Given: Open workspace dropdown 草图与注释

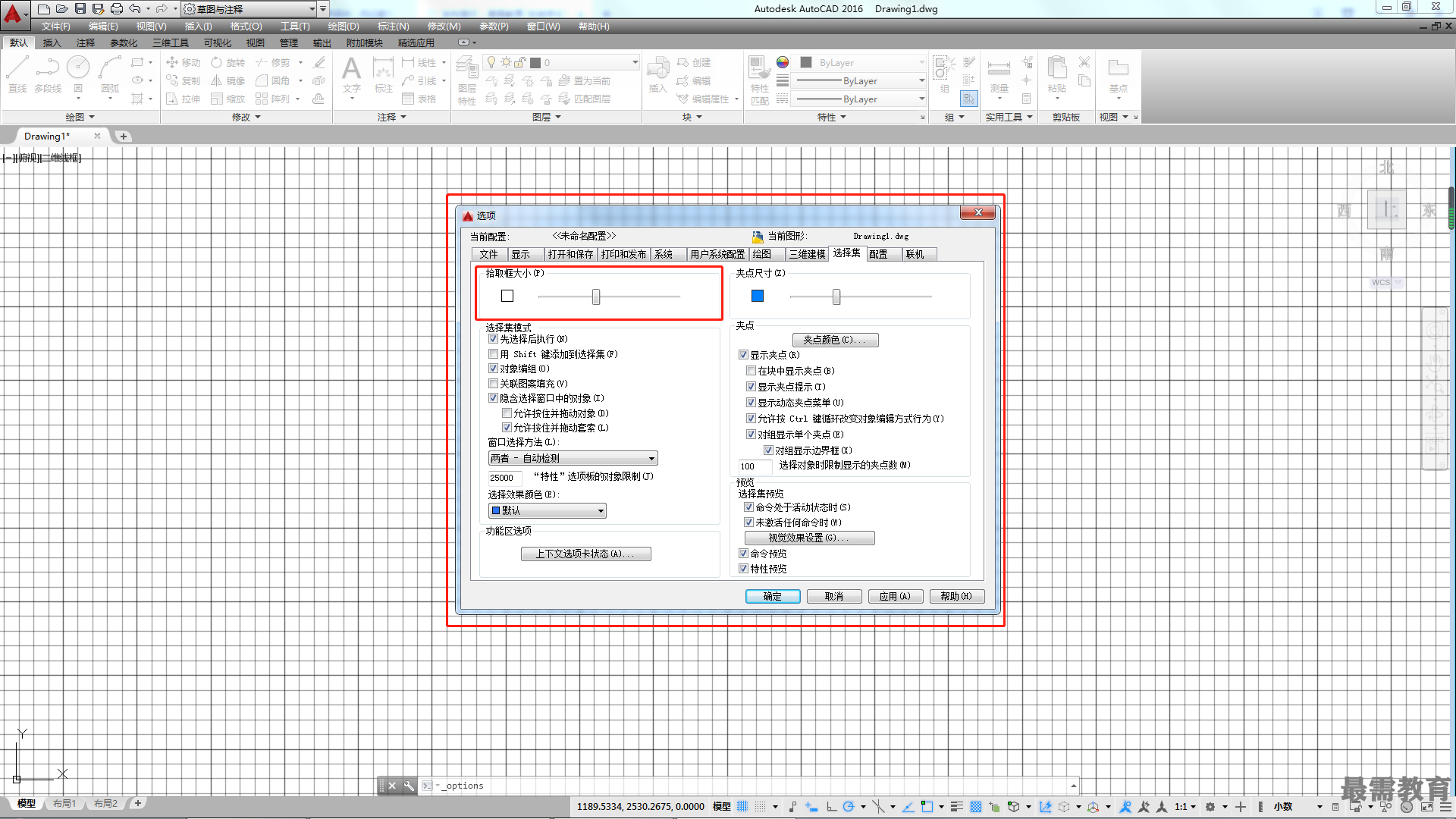Looking at the screenshot, I should (x=250, y=9).
